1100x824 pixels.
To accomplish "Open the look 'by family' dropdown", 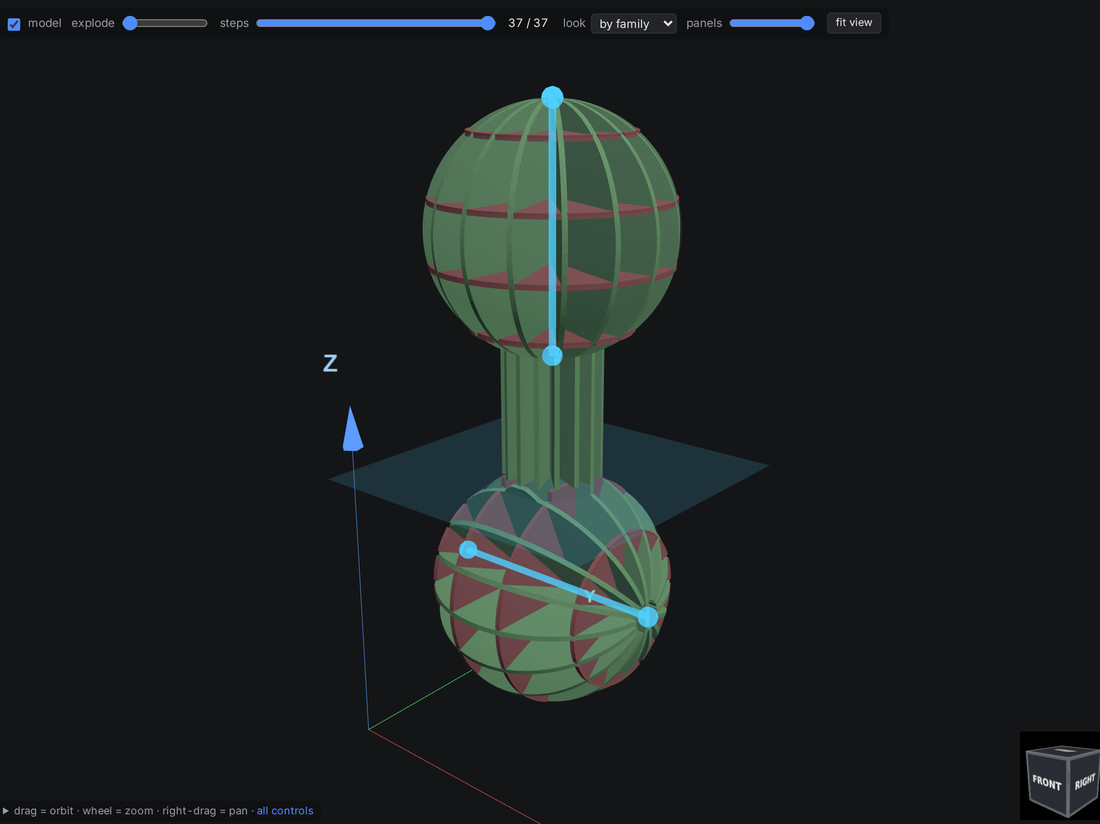I will pos(633,23).
